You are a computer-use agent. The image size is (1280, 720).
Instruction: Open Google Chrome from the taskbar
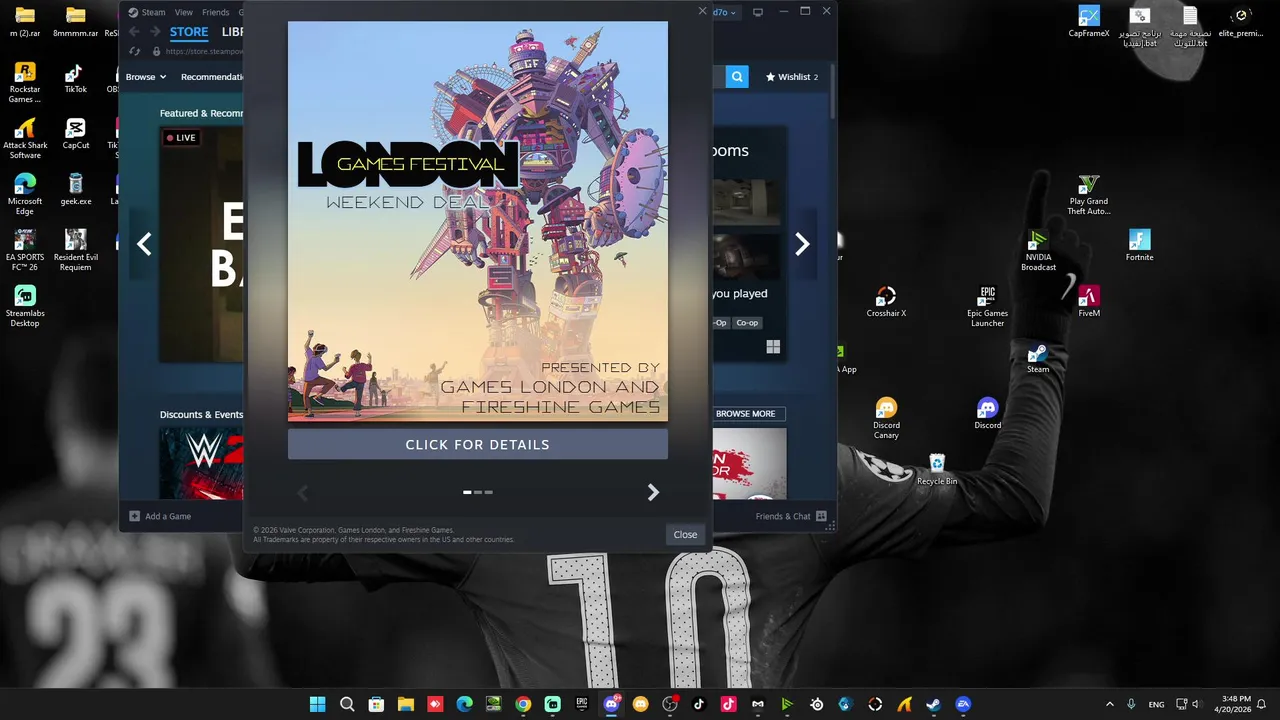point(523,704)
